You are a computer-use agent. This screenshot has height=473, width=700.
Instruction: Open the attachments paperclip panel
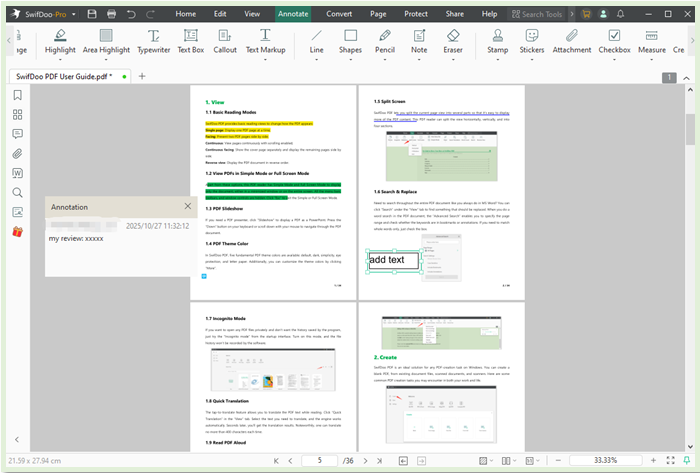(x=17, y=153)
